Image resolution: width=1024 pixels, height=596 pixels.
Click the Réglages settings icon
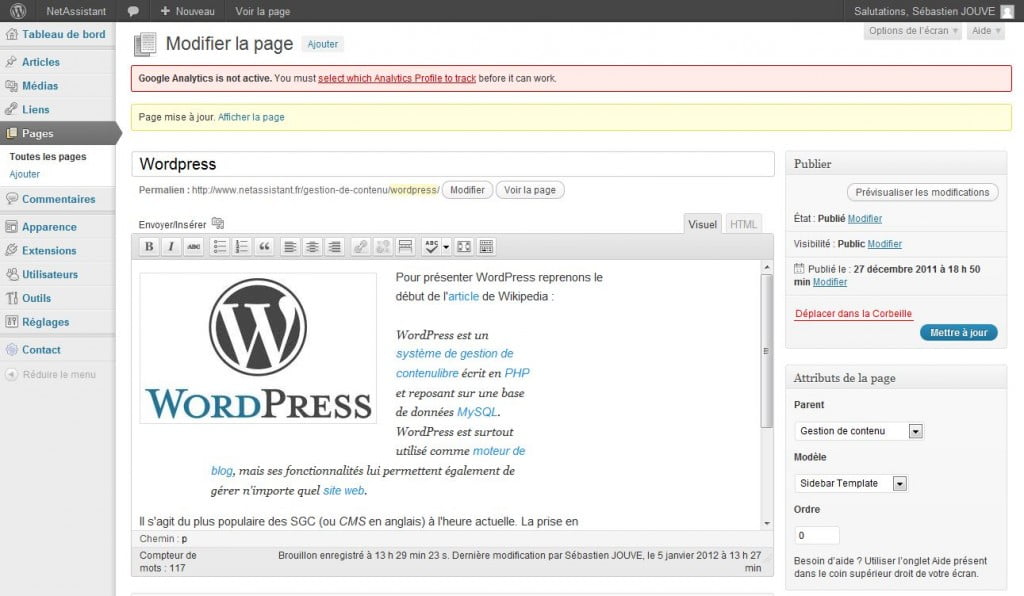[11, 322]
